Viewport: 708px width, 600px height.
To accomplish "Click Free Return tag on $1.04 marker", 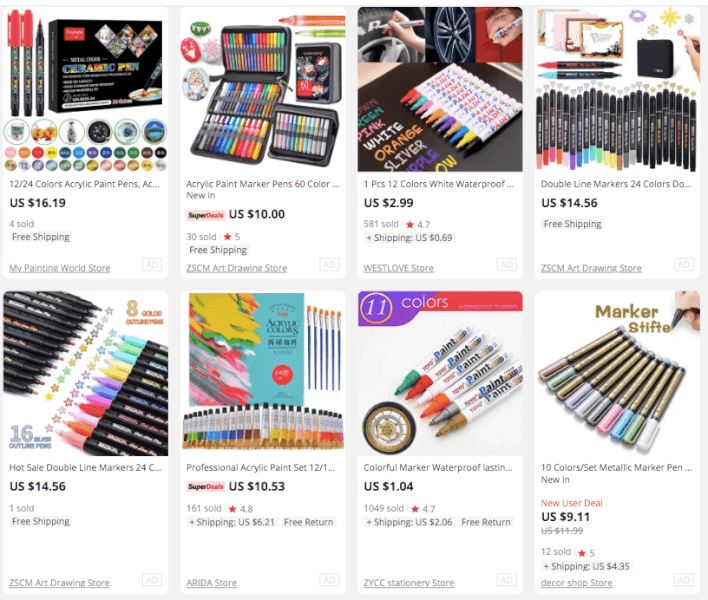I will 486,522.
